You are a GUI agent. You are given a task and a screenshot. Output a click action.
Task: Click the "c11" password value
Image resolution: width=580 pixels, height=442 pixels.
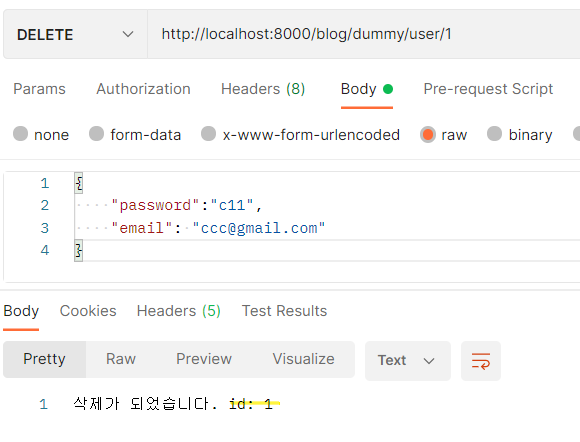pyautogui.click(x=232, y=205)
